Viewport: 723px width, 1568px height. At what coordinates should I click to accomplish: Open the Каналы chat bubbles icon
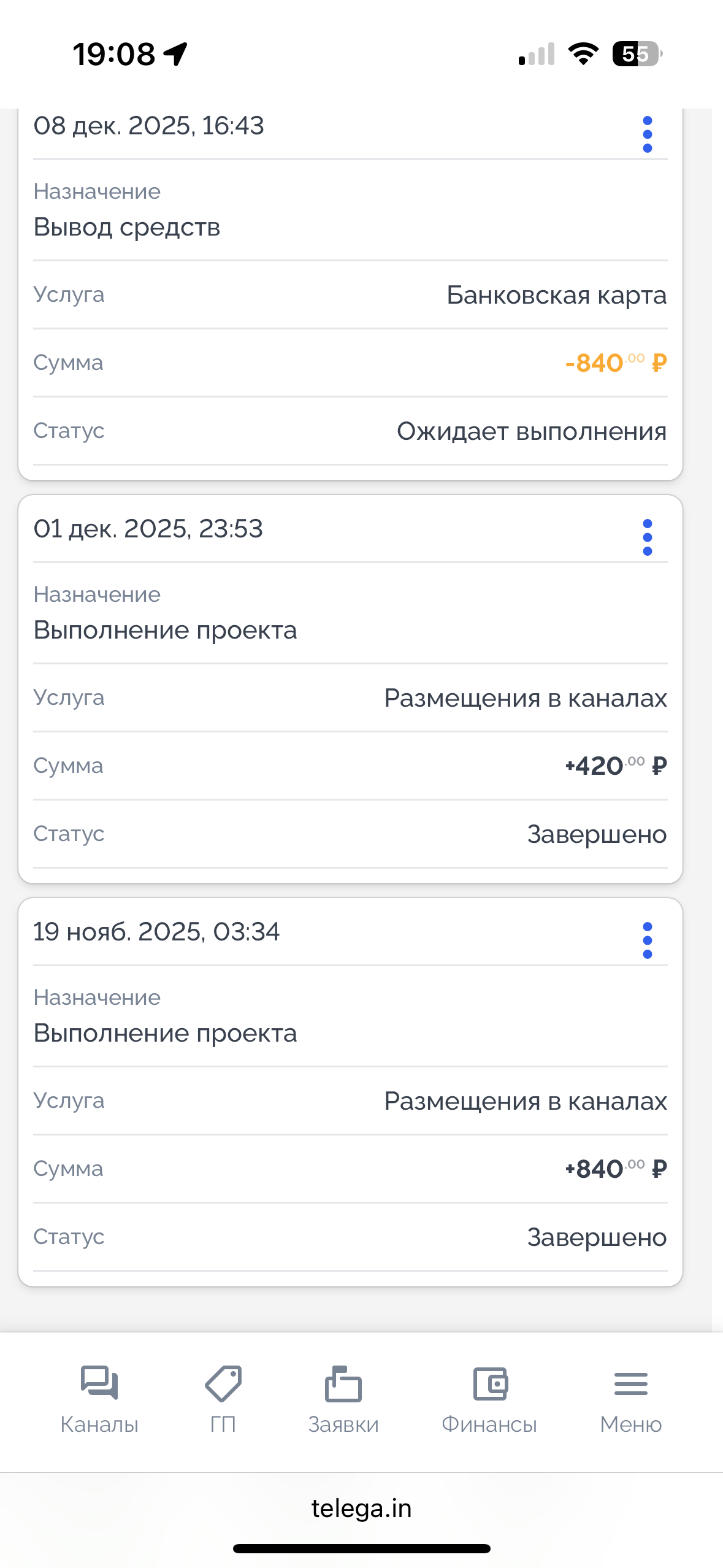tap(99, 1383)
